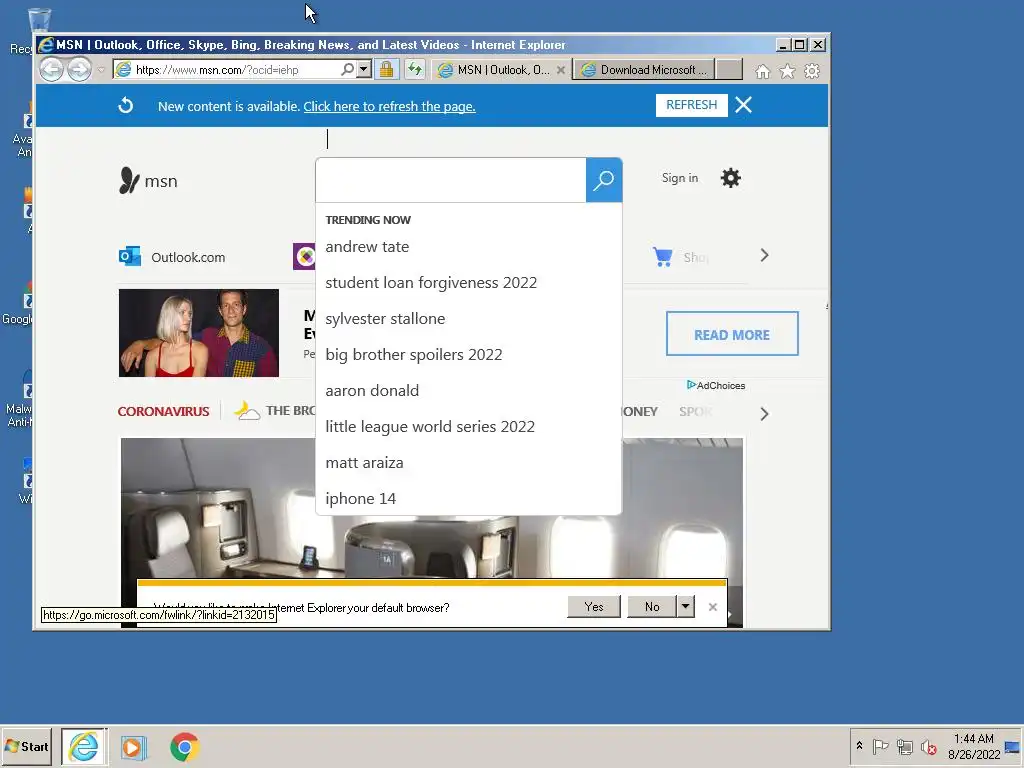Screen dimensions: 1024x768
Task: Open Favorites star icon
Action: [787, 71]
